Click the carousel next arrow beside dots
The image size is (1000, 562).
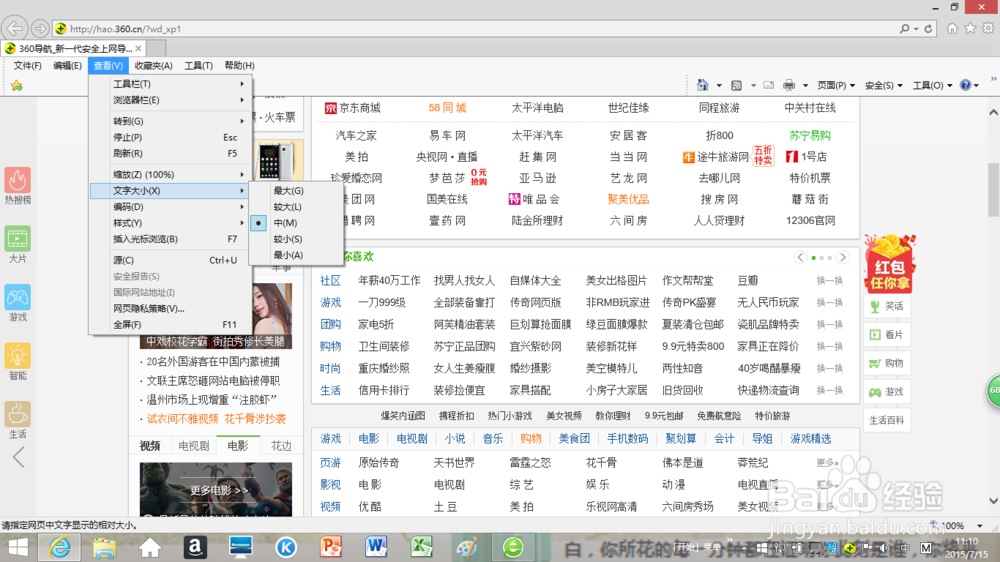pyautogui.click(x=842, y=257)
